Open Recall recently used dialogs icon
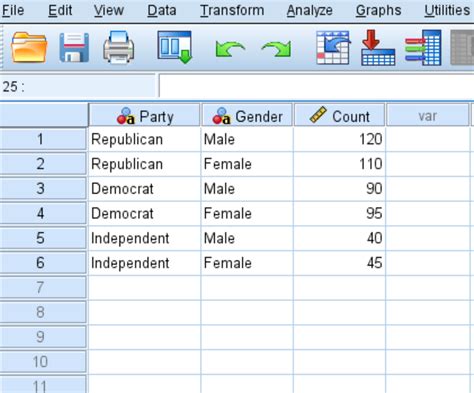Screen dimensions: 474x393 pos(175,47)
